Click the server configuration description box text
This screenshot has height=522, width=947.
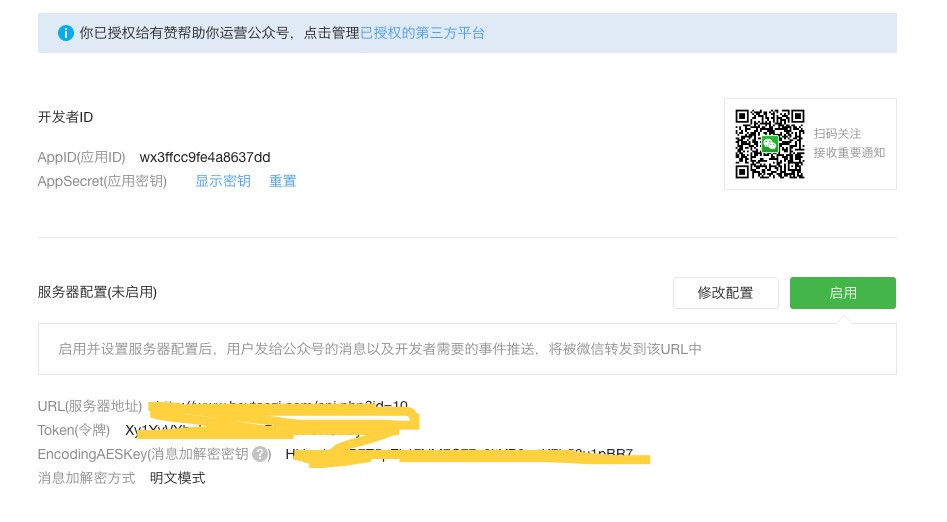[x=380, y=349]
